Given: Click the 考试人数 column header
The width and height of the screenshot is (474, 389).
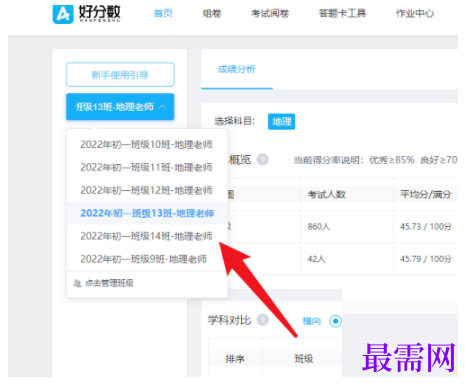Looking at the screenshot, I should click(x=327, y=194).
